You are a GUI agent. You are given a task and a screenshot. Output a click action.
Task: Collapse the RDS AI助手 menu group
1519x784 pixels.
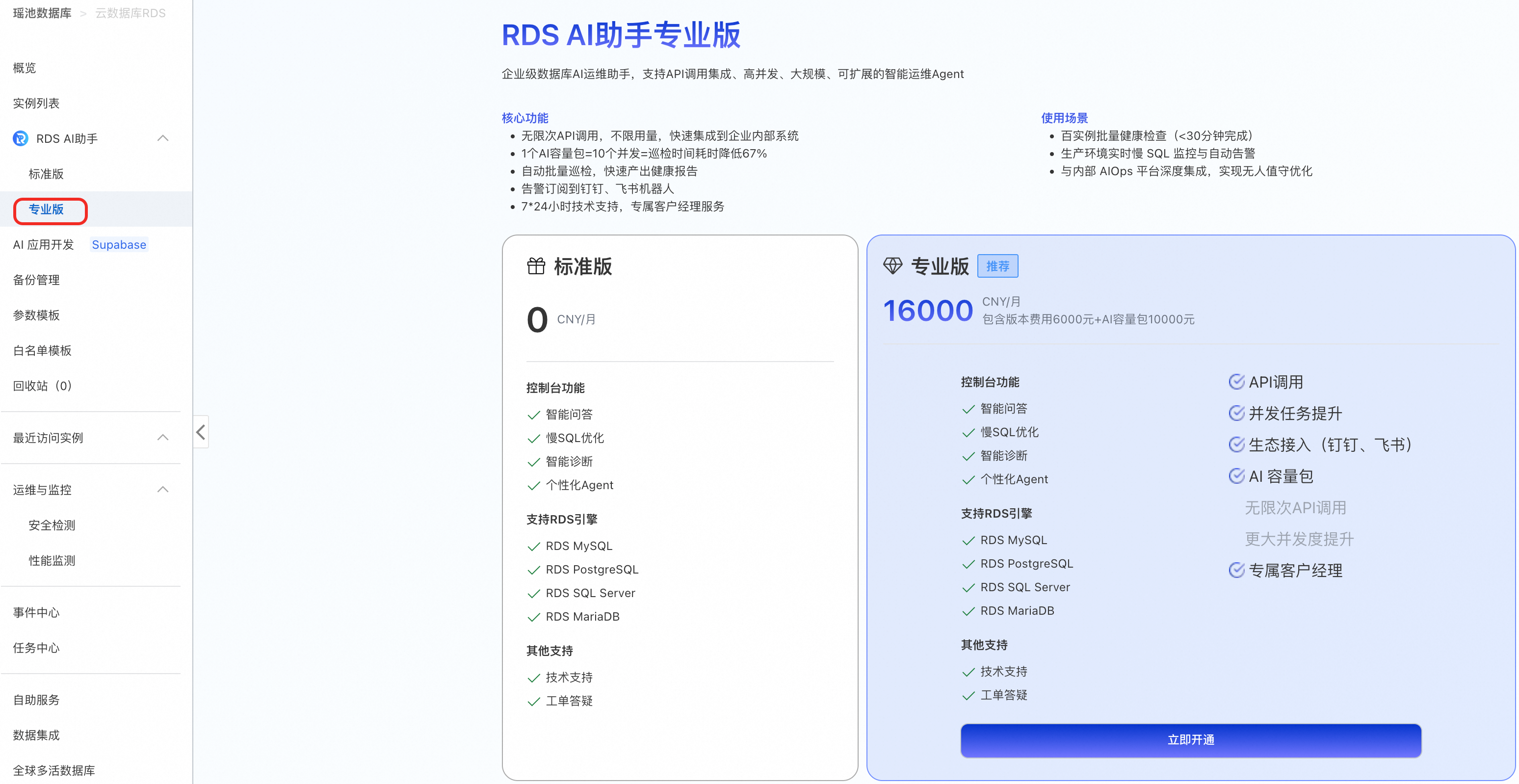coord(163,138)
